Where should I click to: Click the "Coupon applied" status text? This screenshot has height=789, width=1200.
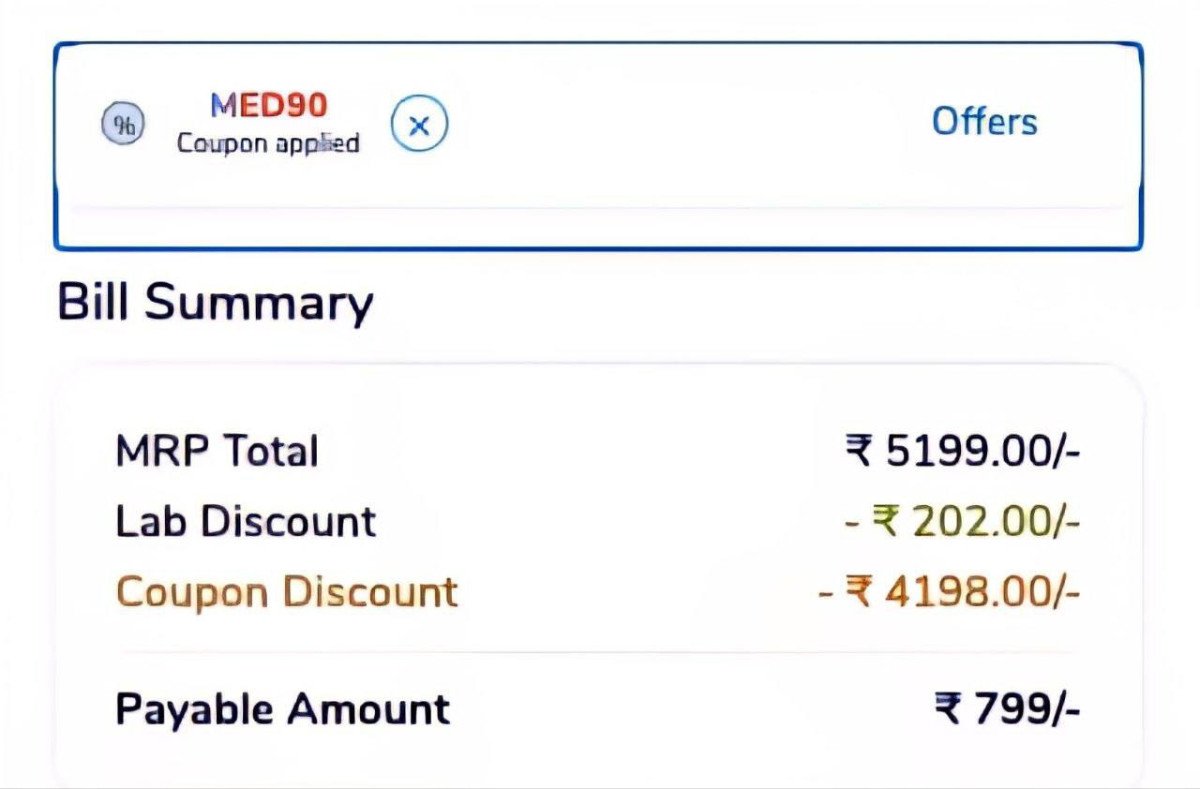268,143
